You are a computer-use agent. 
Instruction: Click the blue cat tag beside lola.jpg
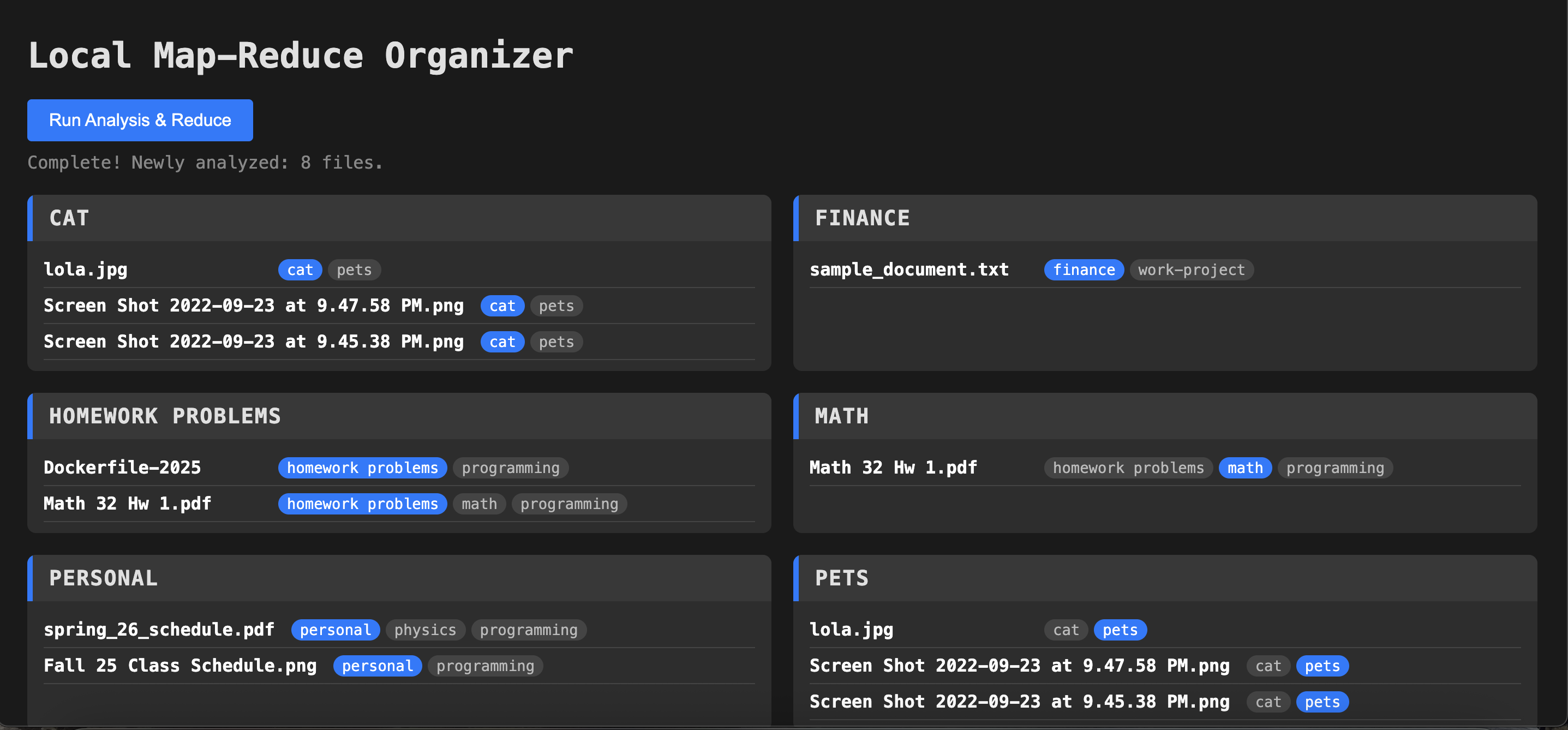pyautogui.click(x=300, y=270)
